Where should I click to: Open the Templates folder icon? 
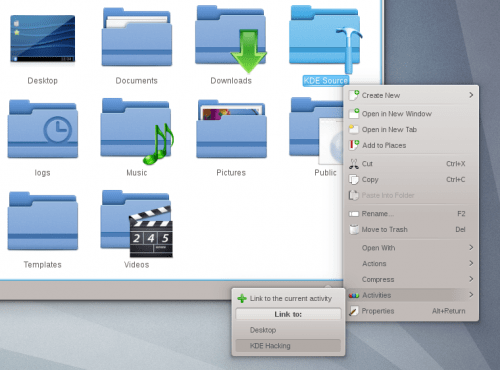[x=43, y=221]
